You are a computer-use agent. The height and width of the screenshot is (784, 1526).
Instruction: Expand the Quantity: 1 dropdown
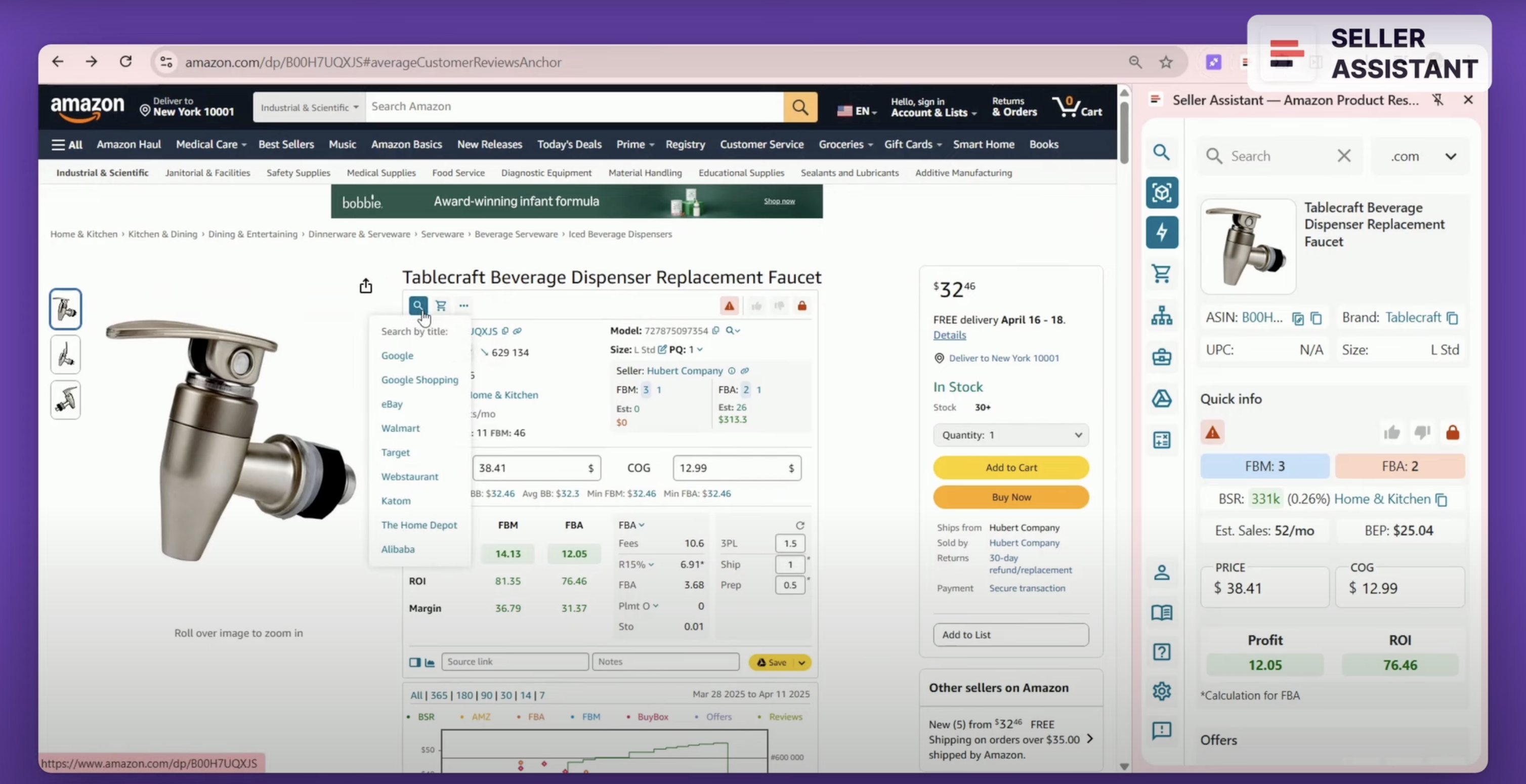pyautogui.click(x=1010, y=434)
